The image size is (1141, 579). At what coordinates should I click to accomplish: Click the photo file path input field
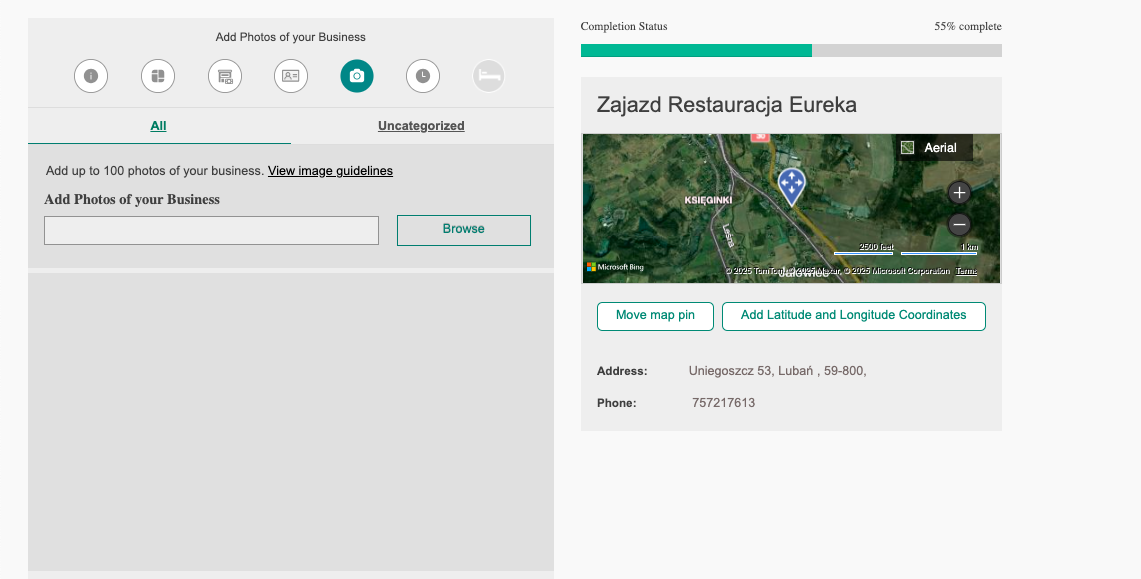[211, 231]
